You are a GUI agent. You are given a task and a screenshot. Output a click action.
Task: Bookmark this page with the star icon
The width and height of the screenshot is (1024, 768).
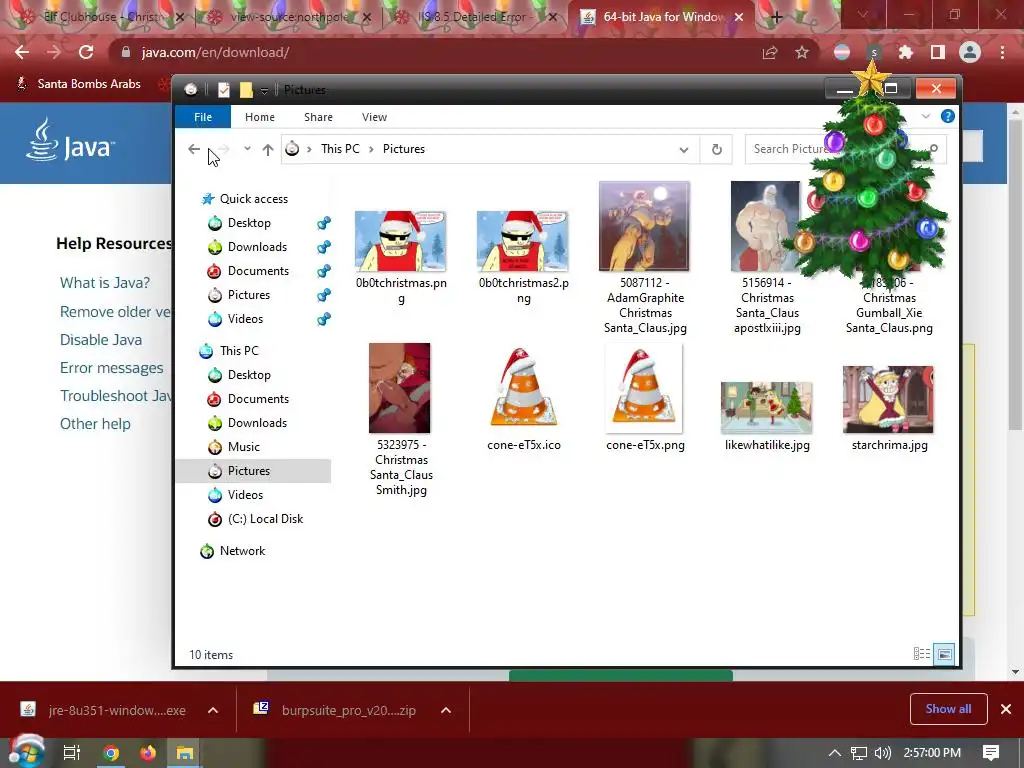[802, 52]
